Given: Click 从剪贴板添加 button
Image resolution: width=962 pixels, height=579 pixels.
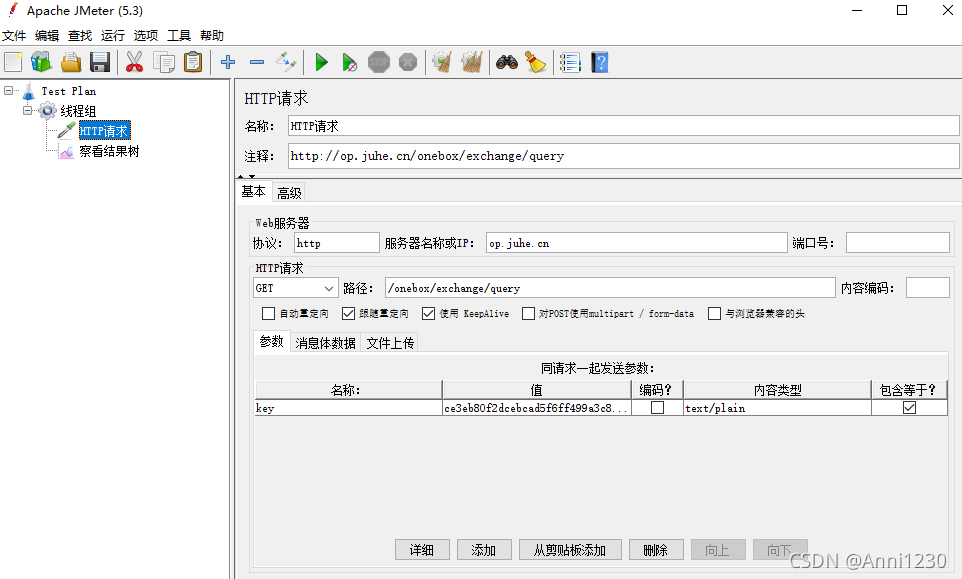Looking at the screenshot, I should coord(570,550).
